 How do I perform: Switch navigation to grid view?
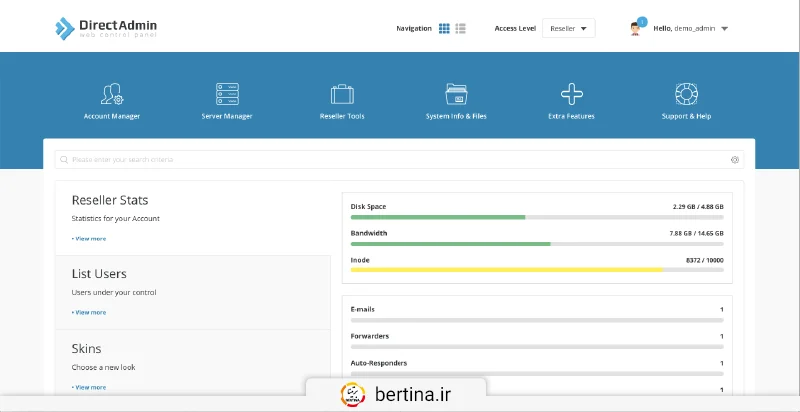pyautogui.click(x=444, y=28)
